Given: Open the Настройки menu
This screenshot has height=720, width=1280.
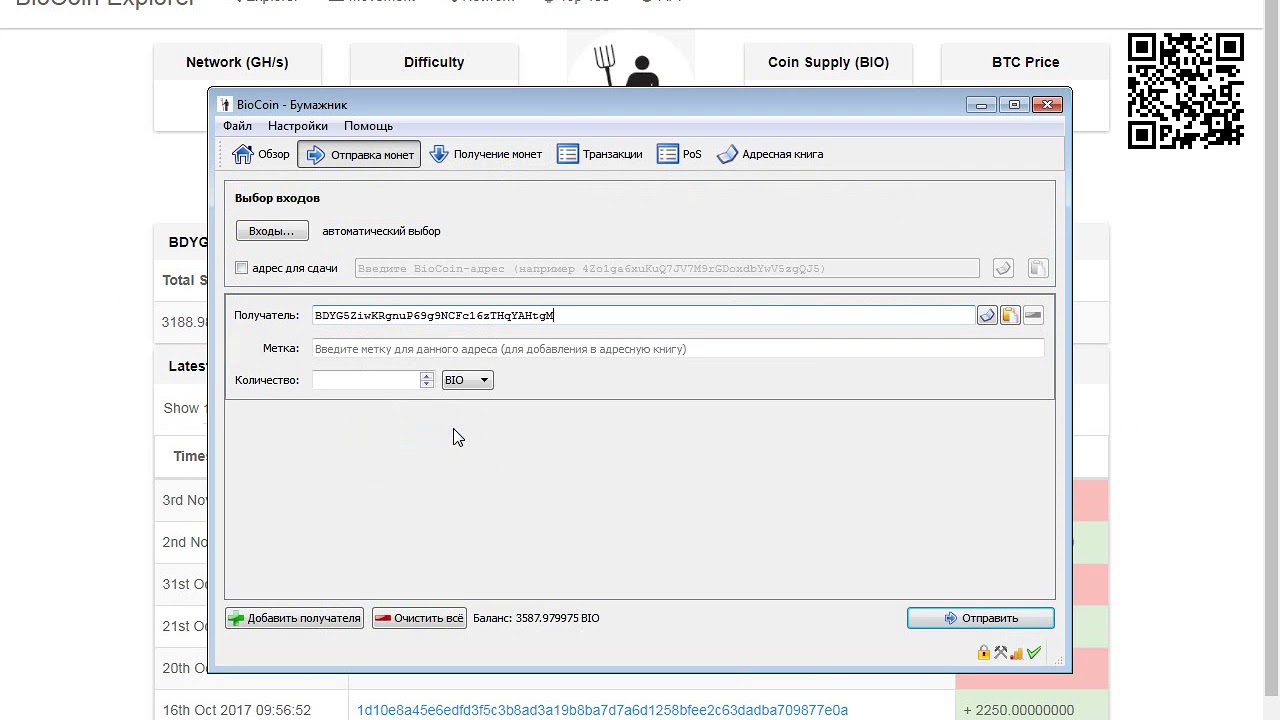Looking at the screenshot, I should click(x=298, y=126).
